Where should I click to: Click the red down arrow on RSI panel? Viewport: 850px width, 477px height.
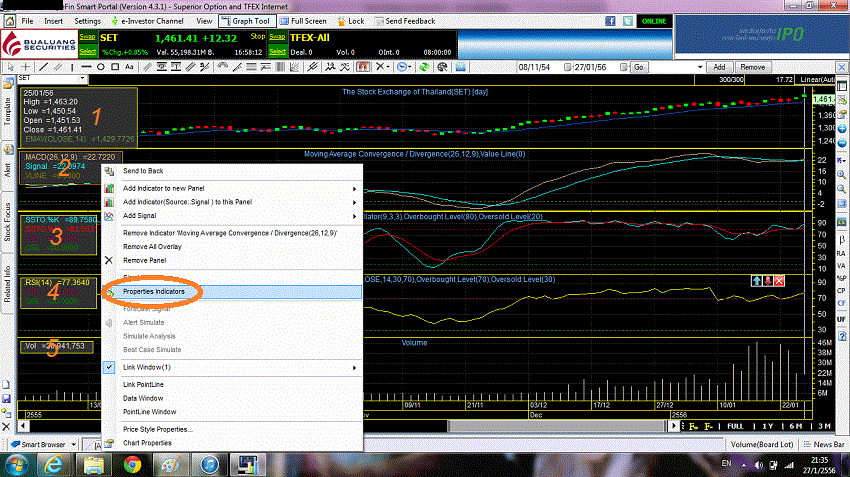(x=768, y=281)
